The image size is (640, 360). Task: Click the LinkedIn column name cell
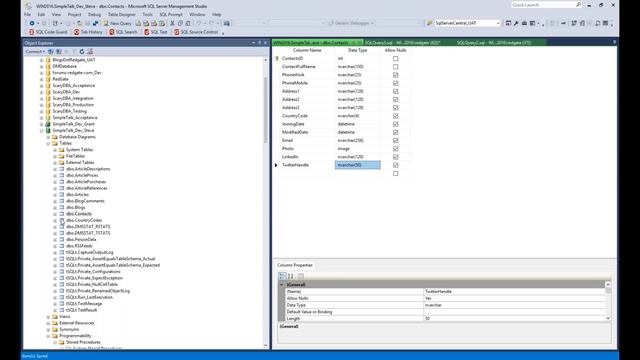tap(308, 157)
